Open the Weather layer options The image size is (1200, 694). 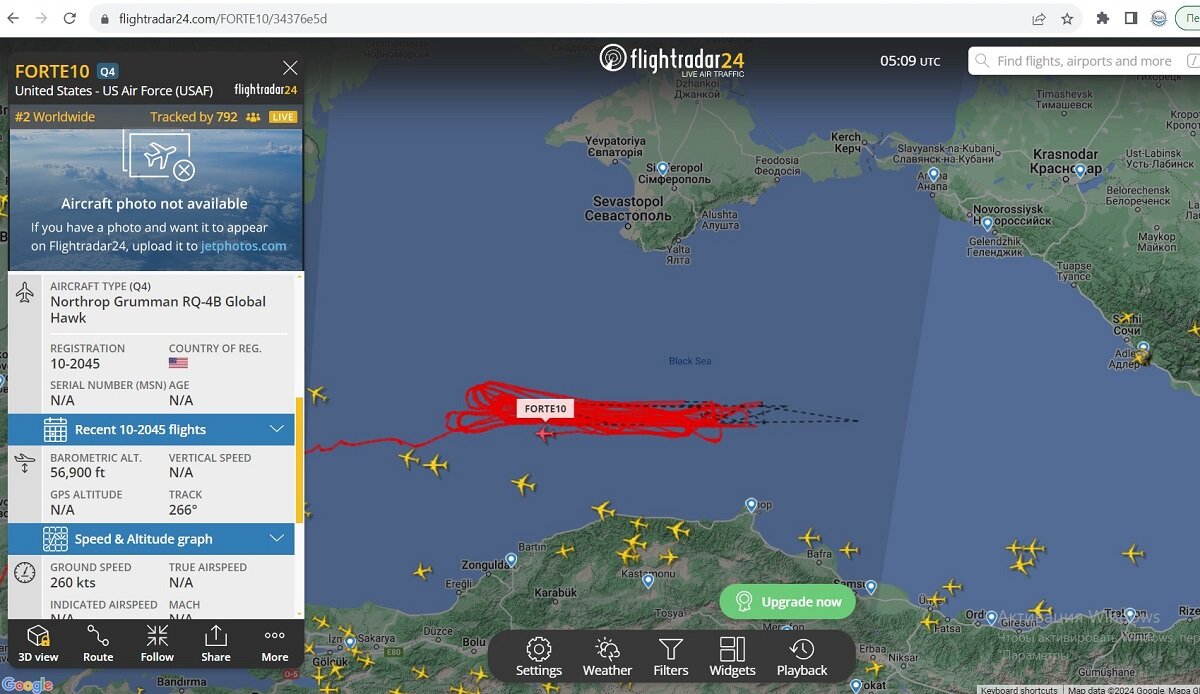pos(607,657)
